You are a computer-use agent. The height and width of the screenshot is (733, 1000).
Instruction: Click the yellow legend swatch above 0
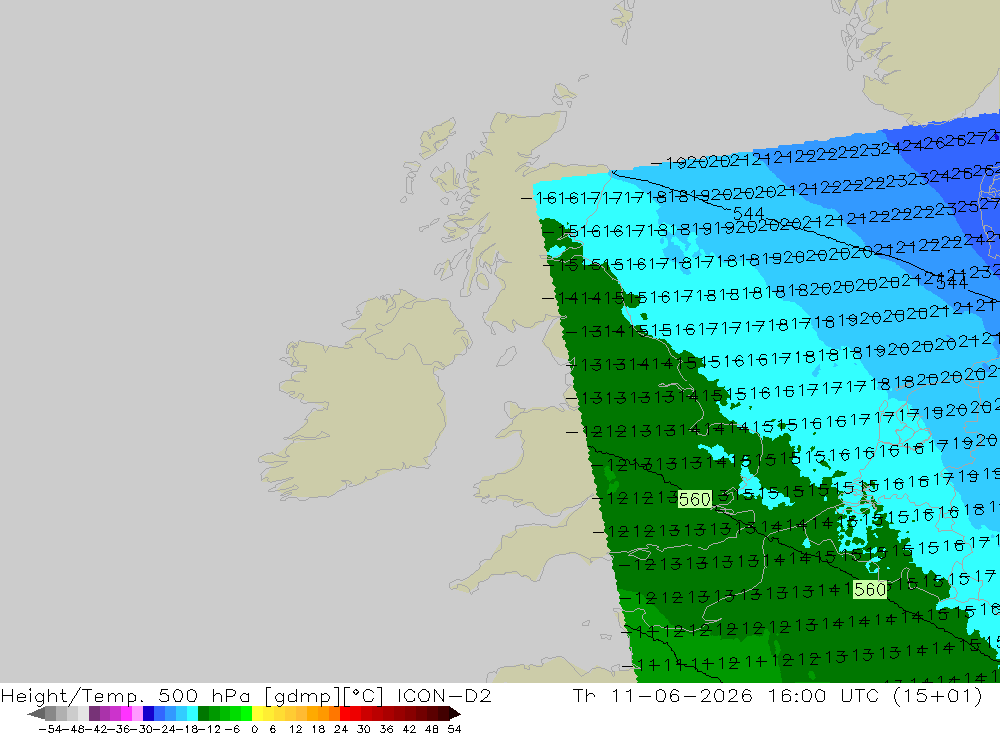(258, 713)
